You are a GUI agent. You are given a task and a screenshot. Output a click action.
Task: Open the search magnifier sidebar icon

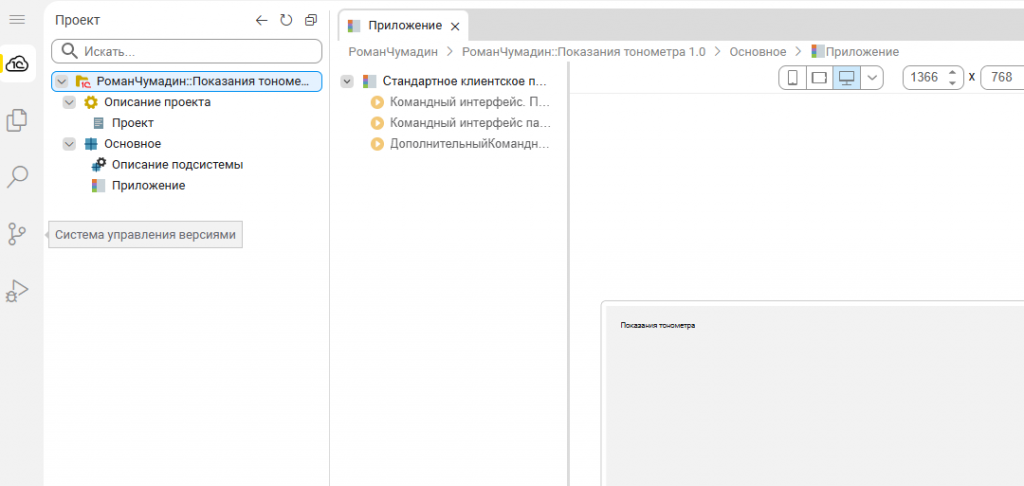point(17,177)
